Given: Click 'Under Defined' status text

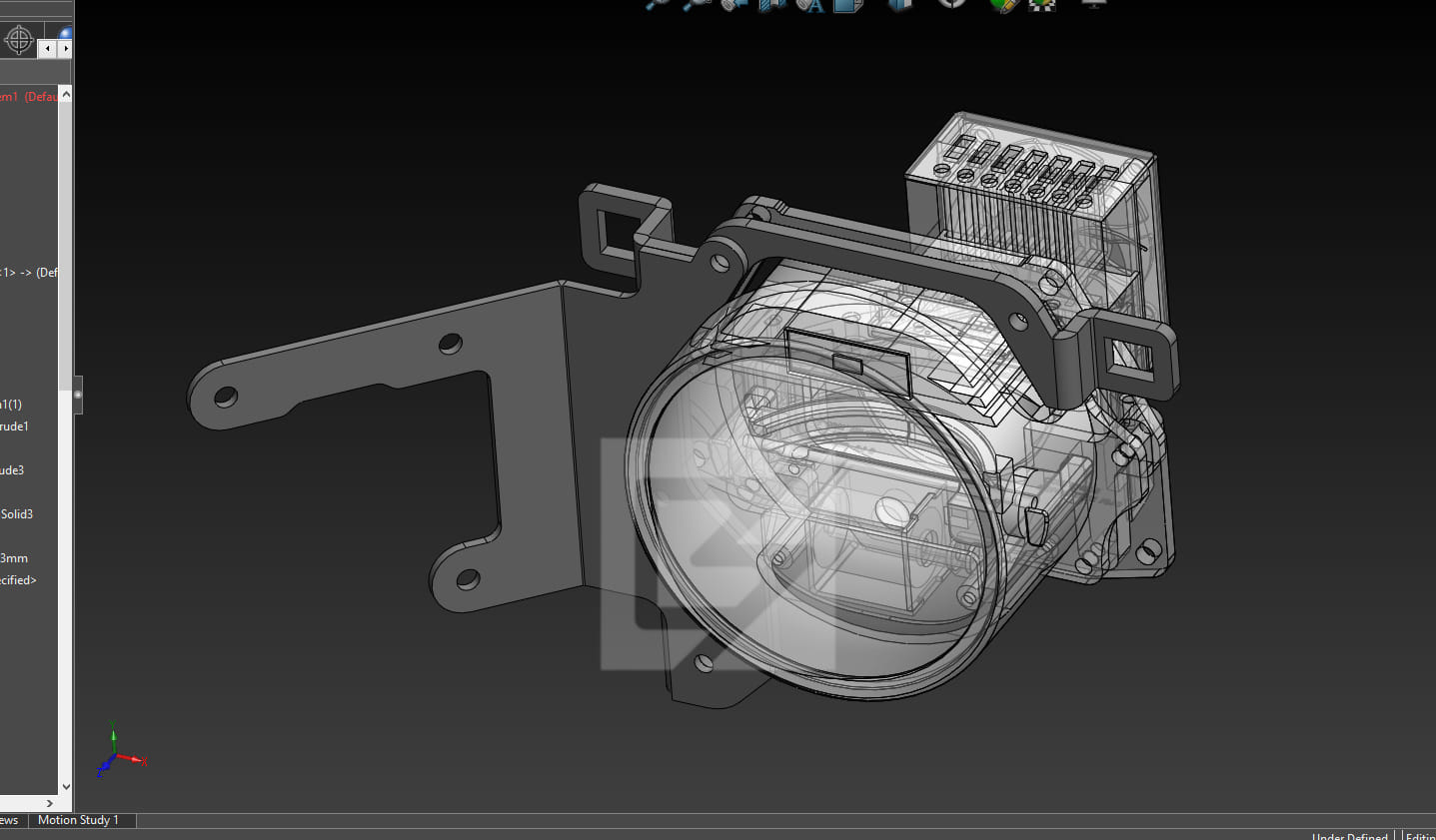Looking at the screenshot, I should (x=1349, y=836).
